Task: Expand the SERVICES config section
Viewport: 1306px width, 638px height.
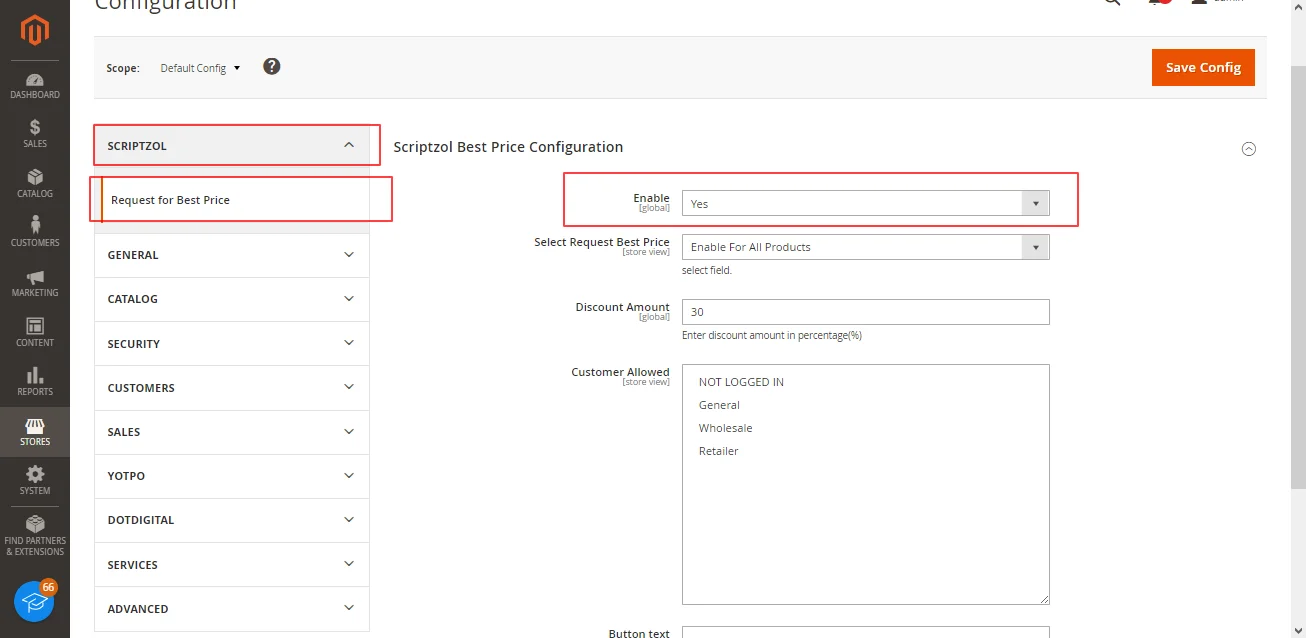Action: pos(232,565)
